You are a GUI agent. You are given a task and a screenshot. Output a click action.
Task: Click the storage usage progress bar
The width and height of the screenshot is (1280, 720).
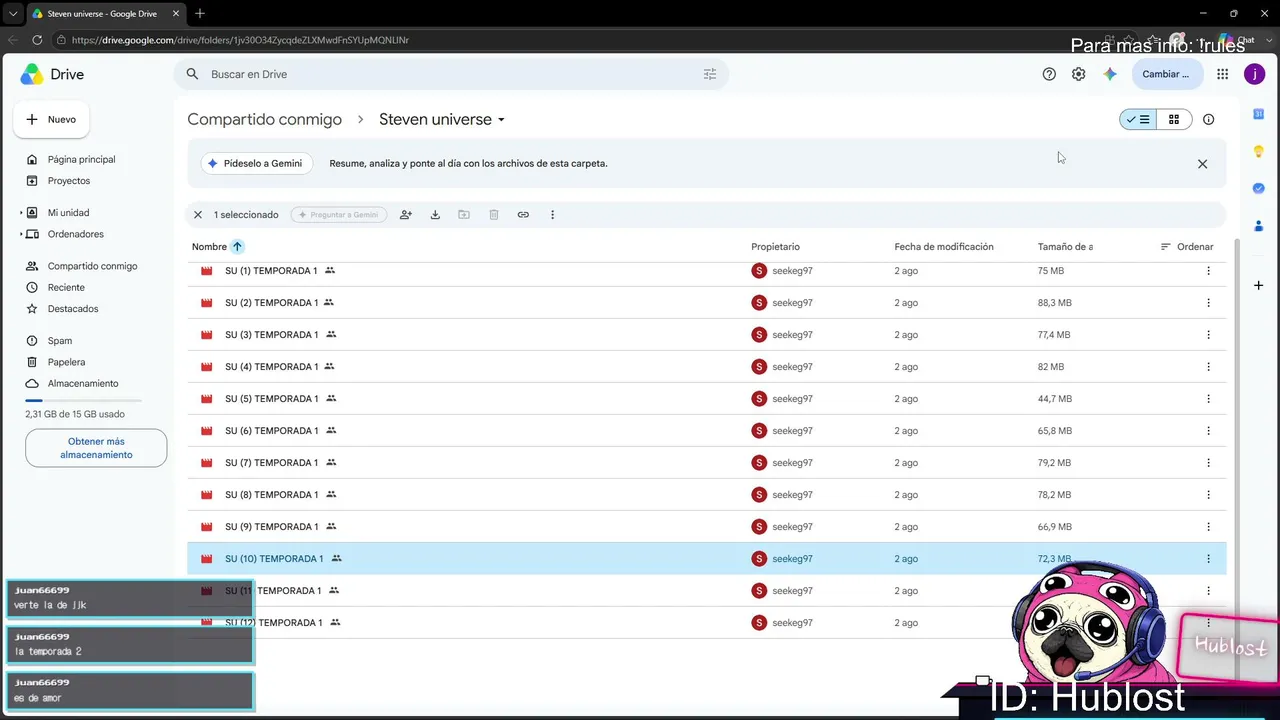coord(83,400)
